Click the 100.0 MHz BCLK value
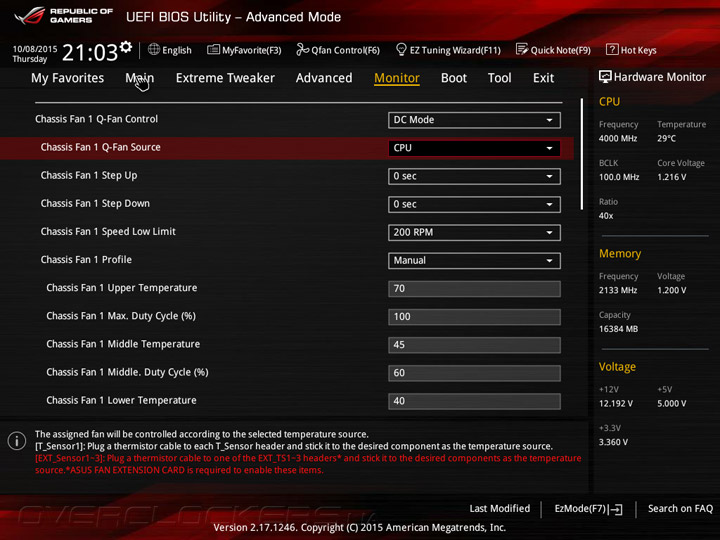The width and height of the screenshot is (720, 540). coord(619,177)
